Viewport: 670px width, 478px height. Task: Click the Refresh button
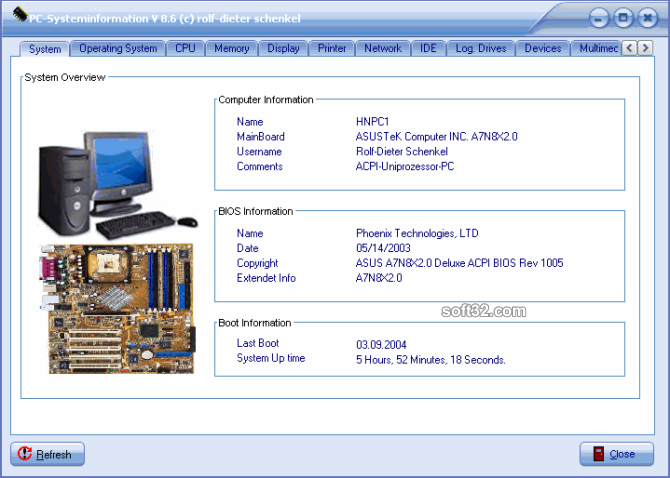coord(47,454)
